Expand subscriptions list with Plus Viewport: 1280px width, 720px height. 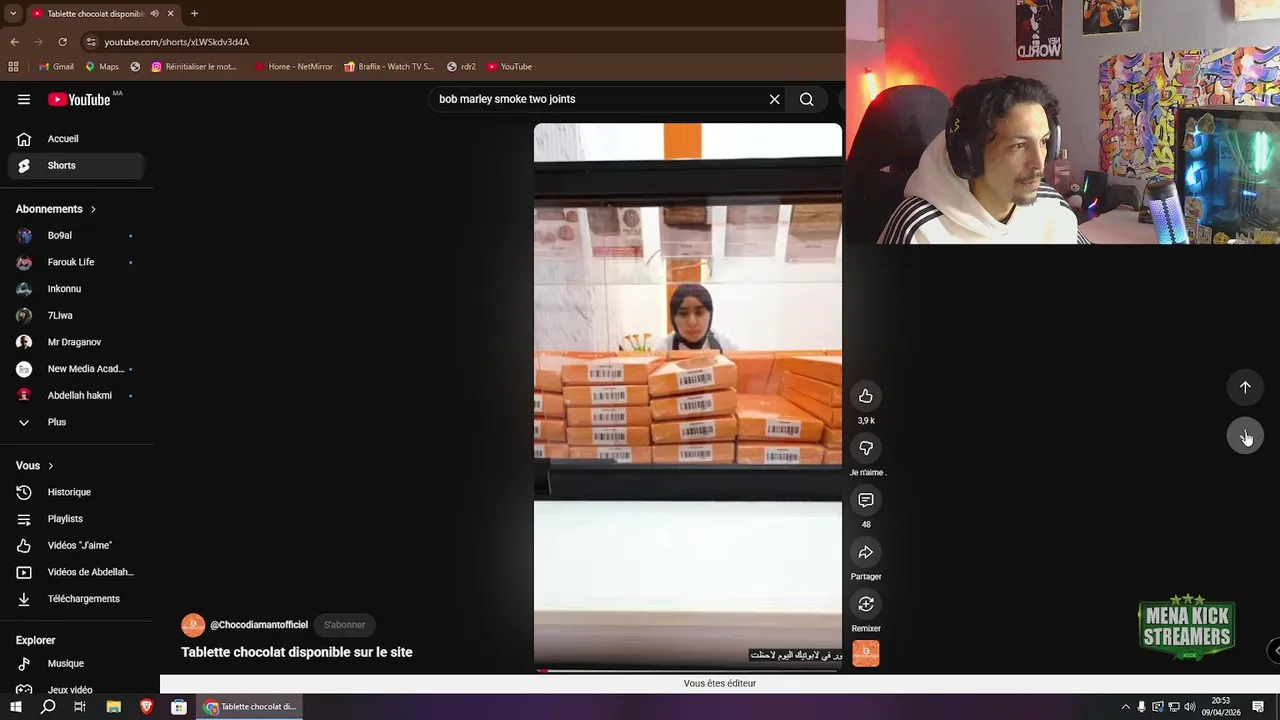point(76,422)
